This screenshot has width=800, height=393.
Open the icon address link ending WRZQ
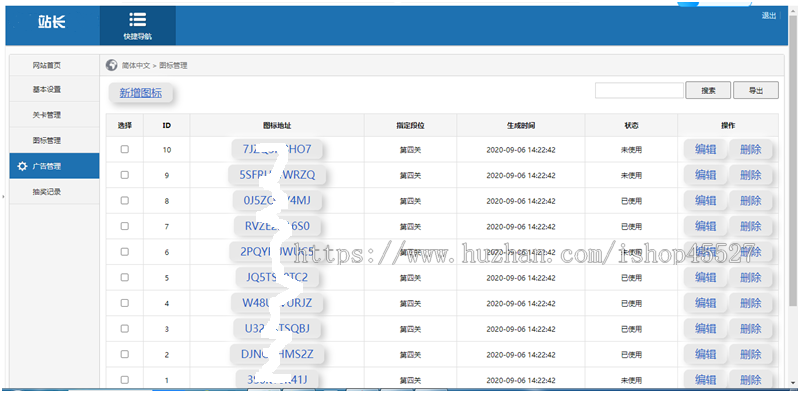[277, 175]
